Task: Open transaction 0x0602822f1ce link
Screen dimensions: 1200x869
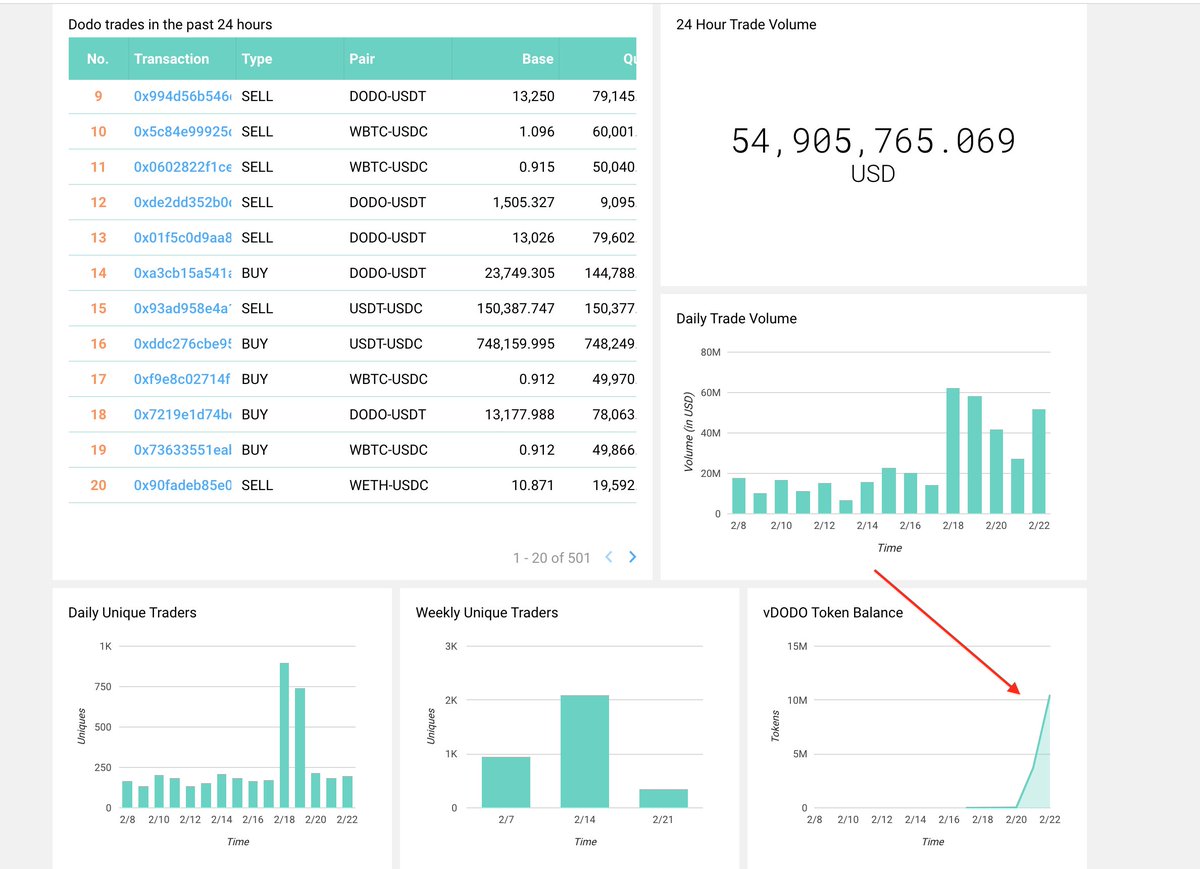Action: click(182, 167)
